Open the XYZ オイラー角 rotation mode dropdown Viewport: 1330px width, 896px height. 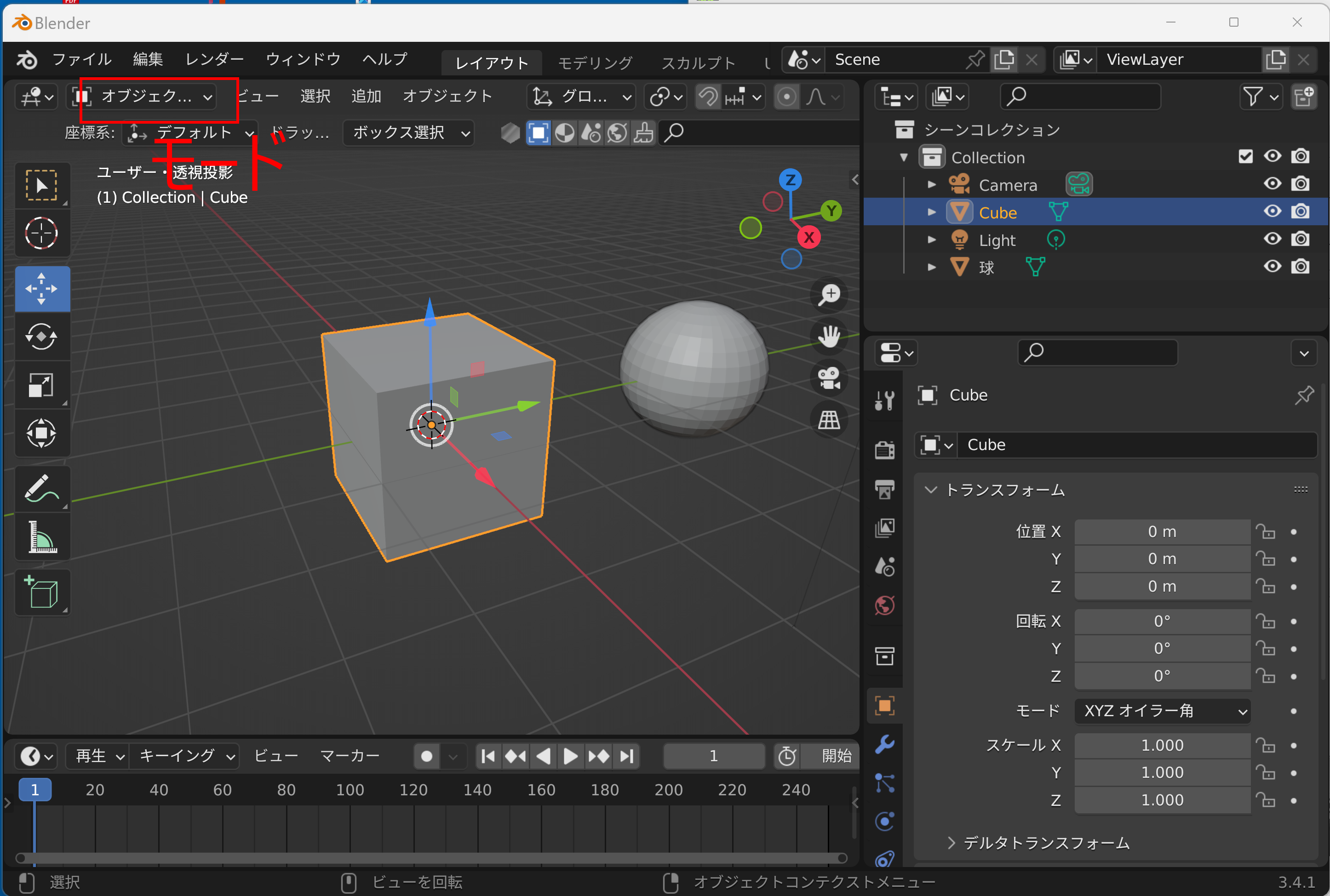(1163, 711)
